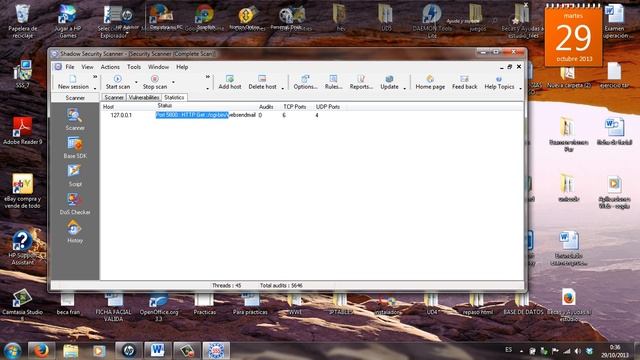Expand toolbar overflow chevron before Add host
The image size is (640, 360).
pos(208,76)
